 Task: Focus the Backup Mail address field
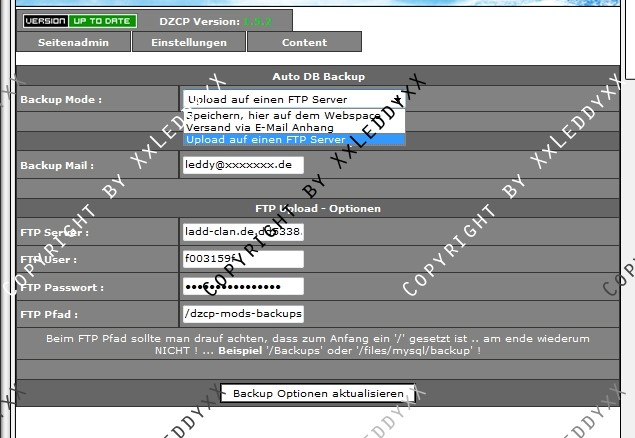(243, 165)
